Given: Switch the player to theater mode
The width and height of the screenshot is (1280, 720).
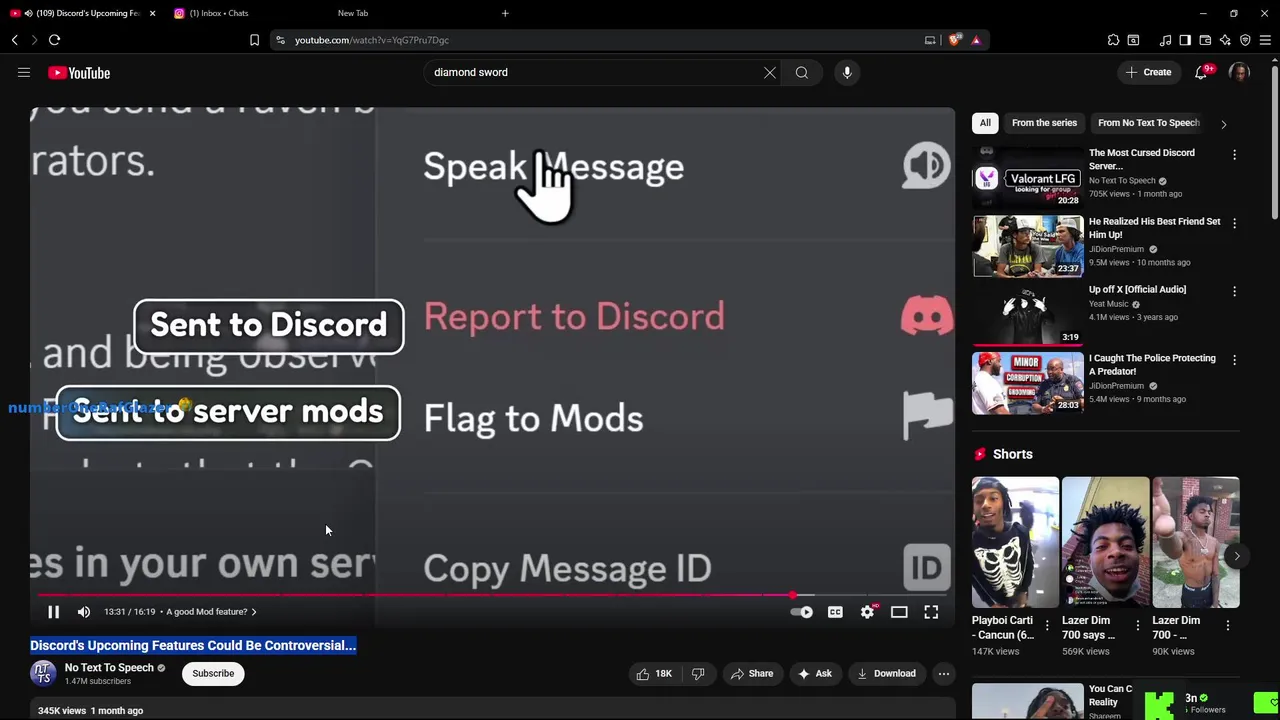Looking at the screenshot, I should (899, 612).
